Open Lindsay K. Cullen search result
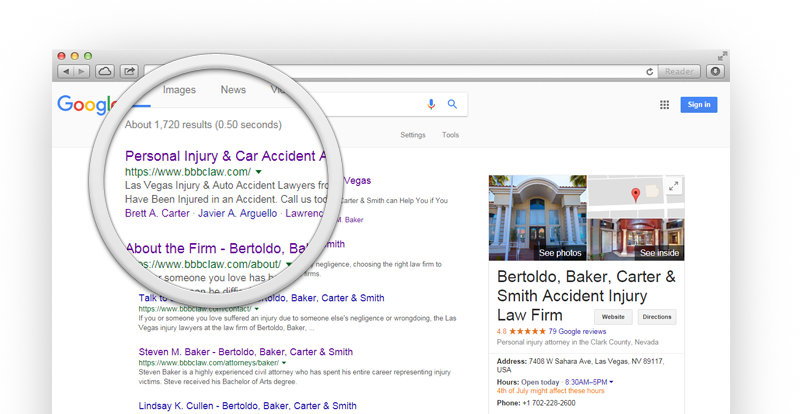Viewport: 800px width, 414px height. click(247, 406)
